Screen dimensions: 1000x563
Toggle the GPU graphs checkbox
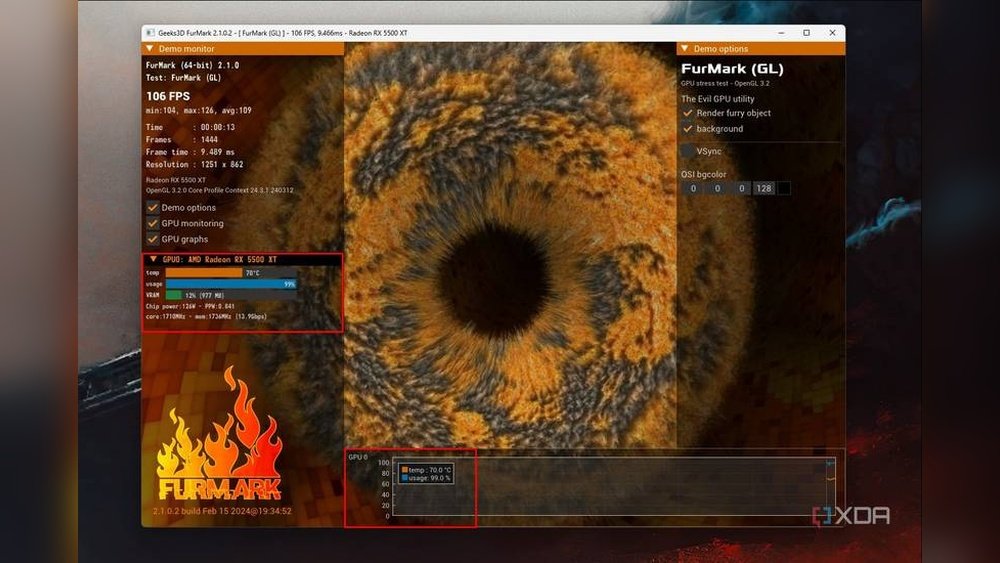(153, 240)
